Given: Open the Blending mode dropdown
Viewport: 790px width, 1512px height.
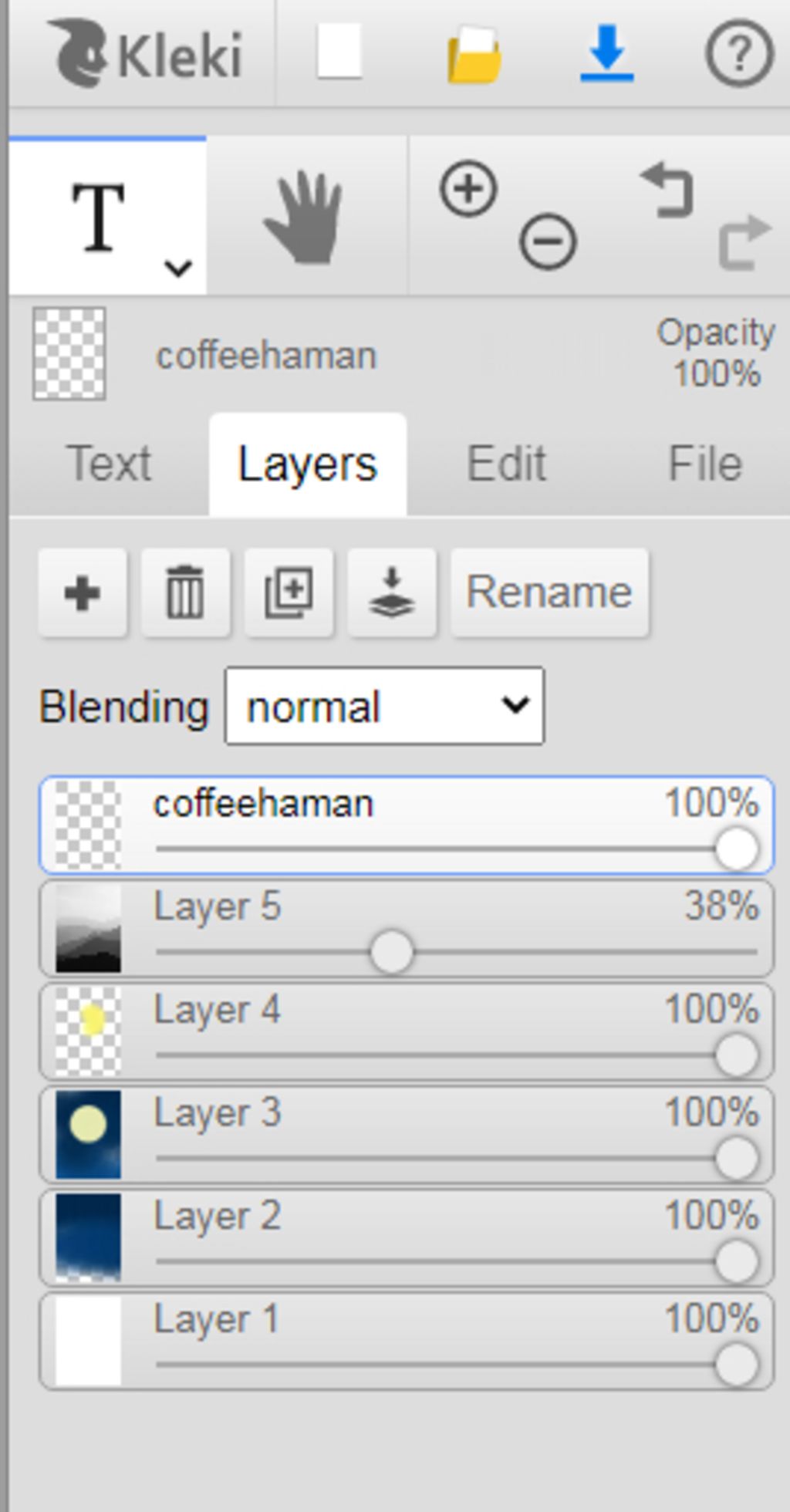Looking at the screenshot, I should [384, 706].
